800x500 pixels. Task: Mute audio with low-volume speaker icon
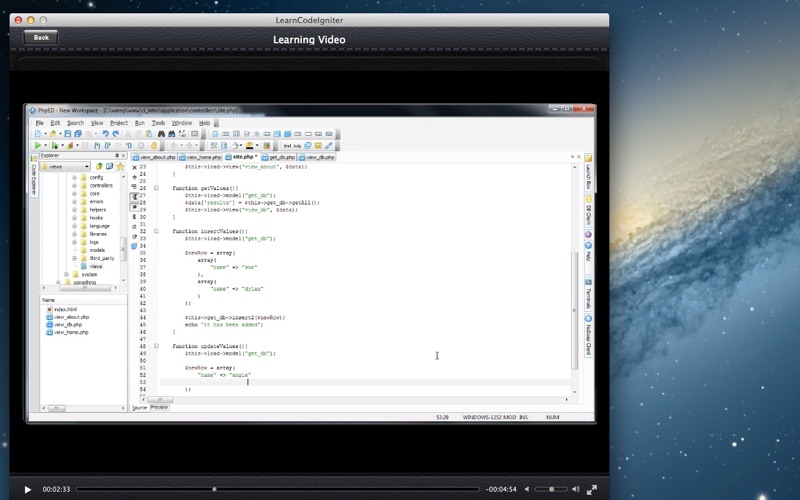(527, 489)
